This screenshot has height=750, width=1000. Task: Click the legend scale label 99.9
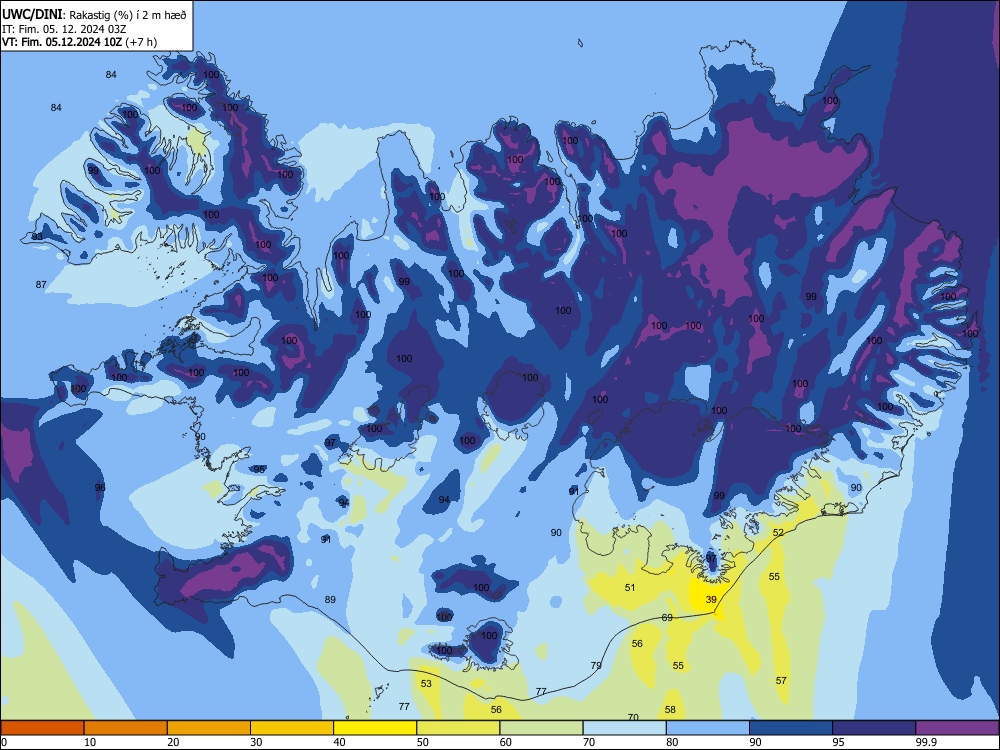pyautogui.click(x=926, y=742)
